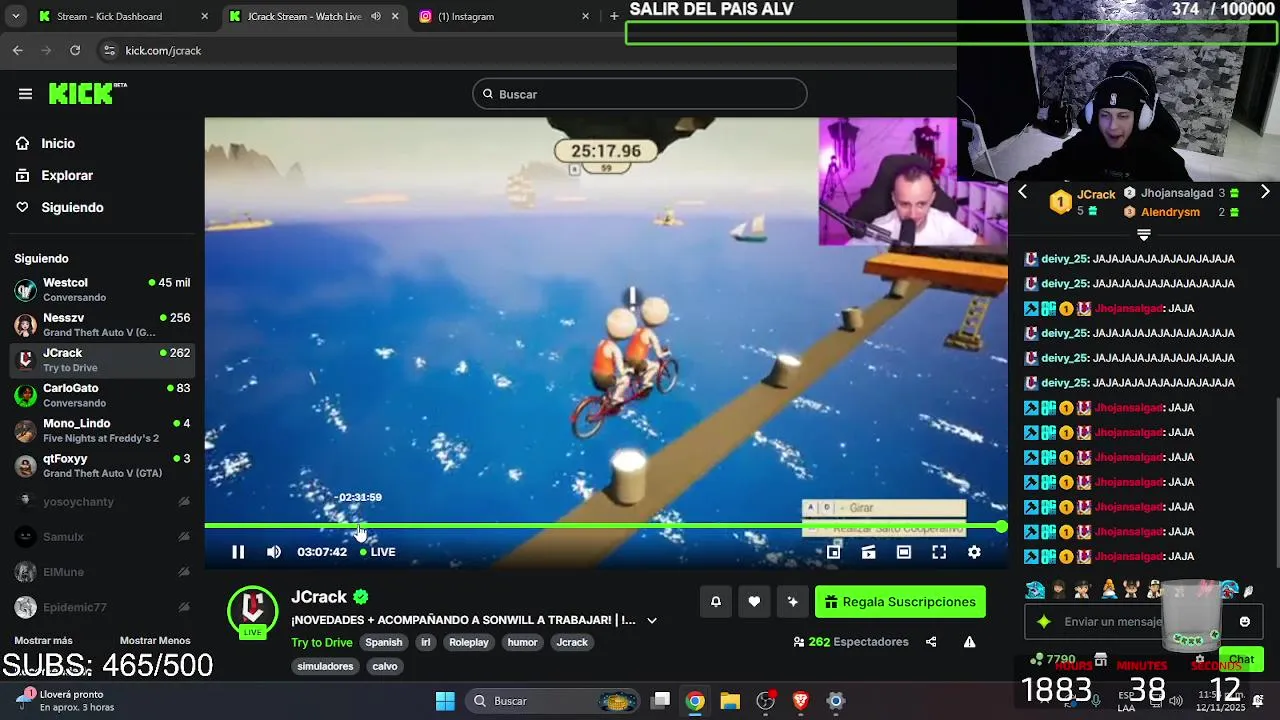Screen dimensions: 1280x720
Task: Open the clip creation icon
Action: point(868,552)
